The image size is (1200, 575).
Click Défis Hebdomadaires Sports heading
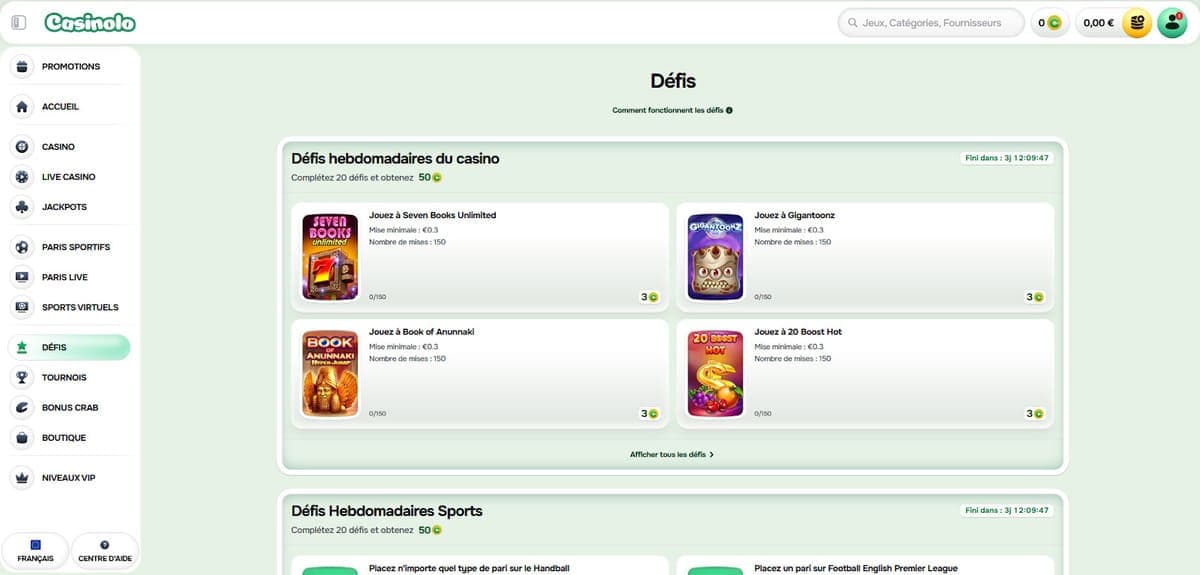pos(387,511)
